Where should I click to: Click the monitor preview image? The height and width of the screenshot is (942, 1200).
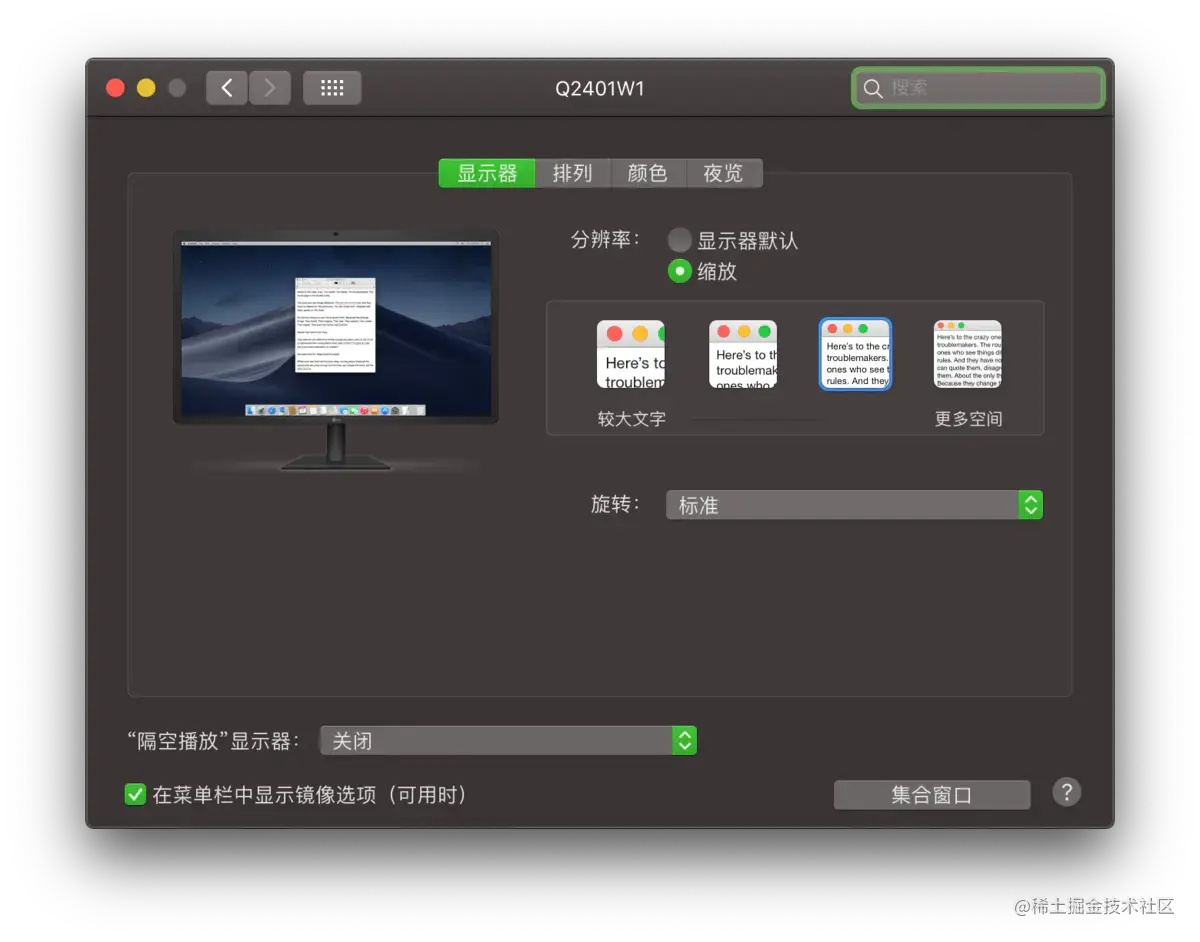click(x=336, y=350)
